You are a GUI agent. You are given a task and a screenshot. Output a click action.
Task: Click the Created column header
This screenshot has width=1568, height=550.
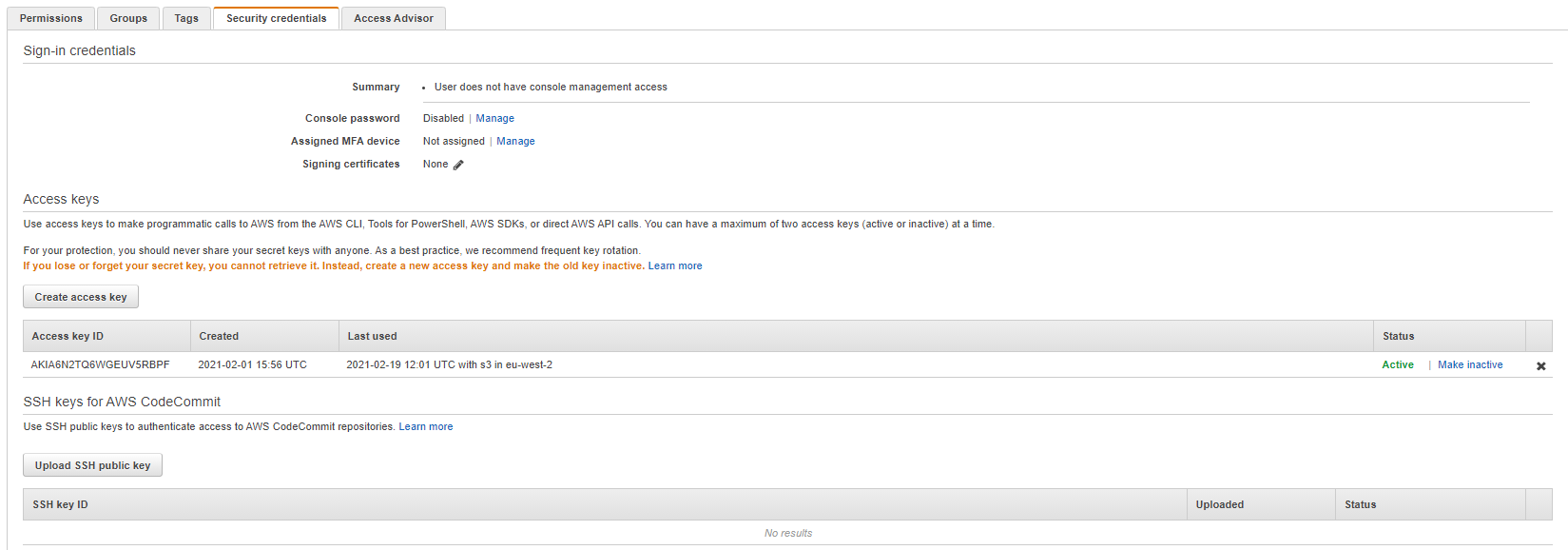(x=219, y=336)
